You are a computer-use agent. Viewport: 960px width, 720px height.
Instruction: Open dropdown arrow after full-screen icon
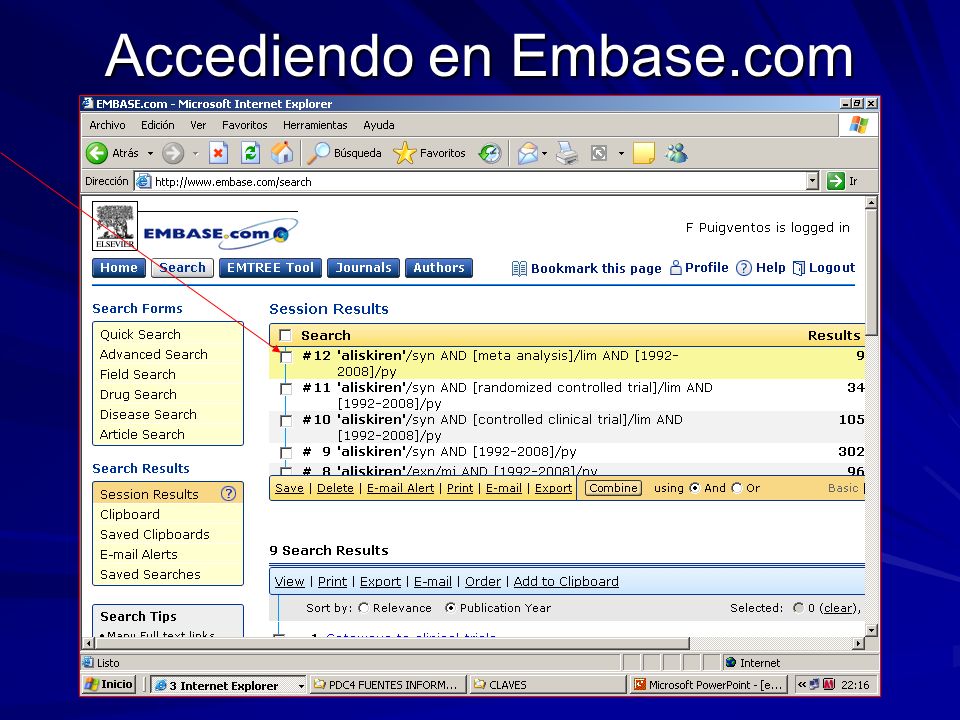[621, 153]
